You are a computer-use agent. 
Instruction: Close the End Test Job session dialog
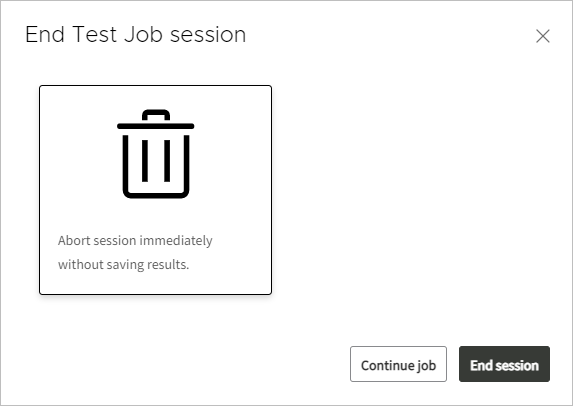543,36
